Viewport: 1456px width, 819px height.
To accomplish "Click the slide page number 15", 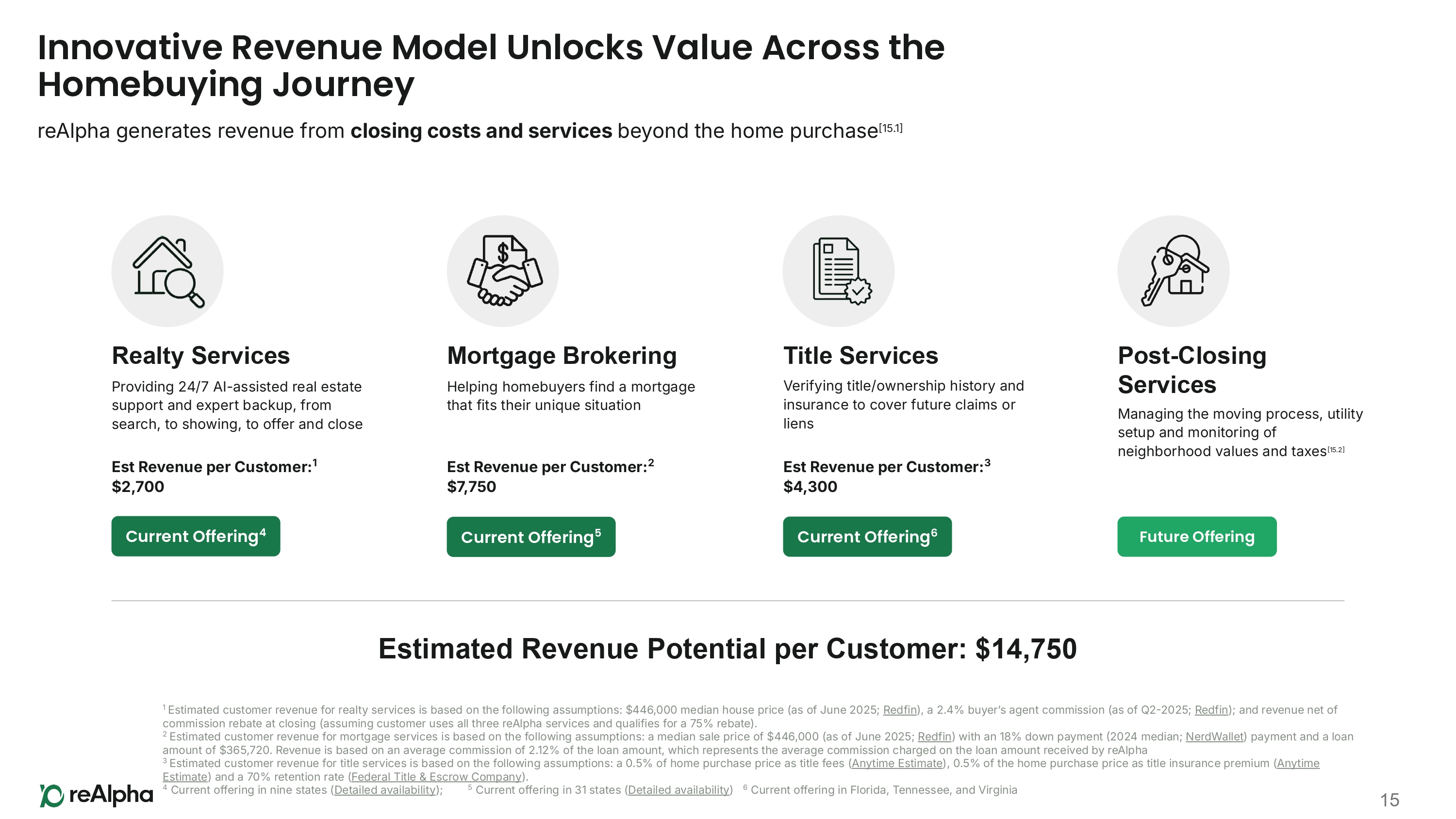I will (x=1390, y=800).
